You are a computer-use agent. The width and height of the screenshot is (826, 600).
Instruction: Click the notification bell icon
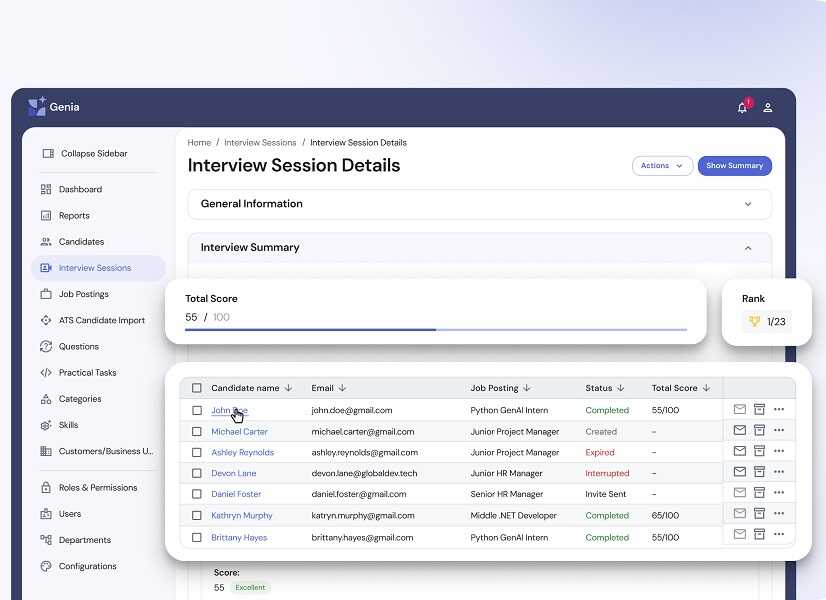(x=742, y=108)
